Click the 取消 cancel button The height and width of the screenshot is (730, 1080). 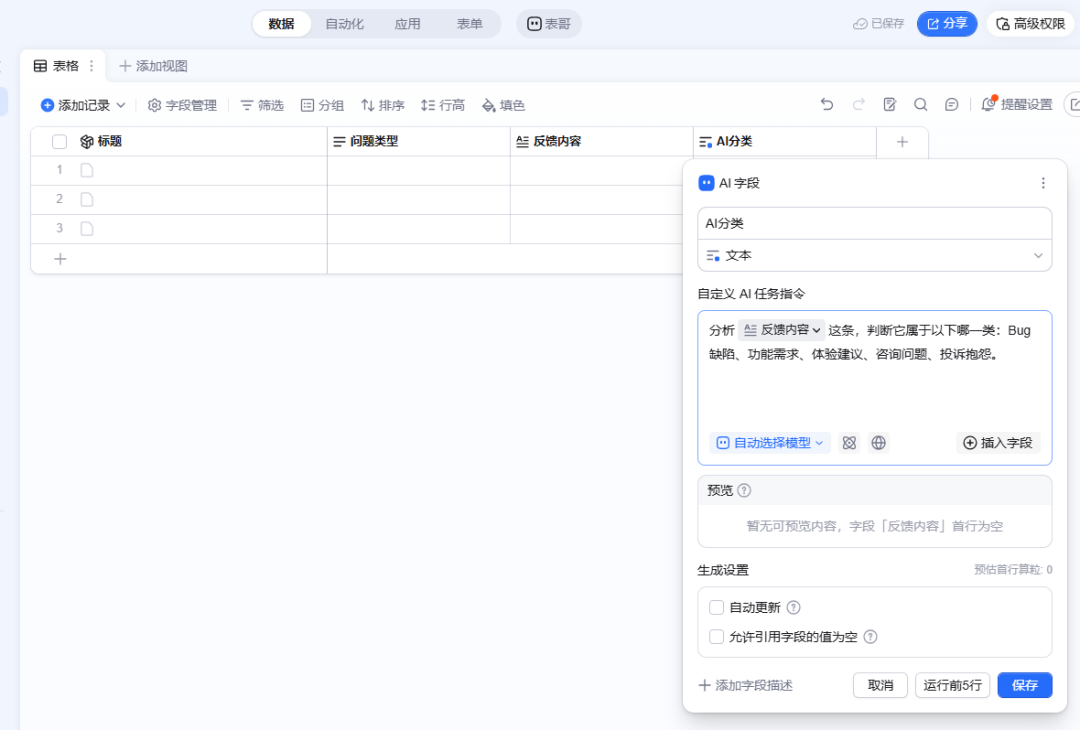click(880, 685)
